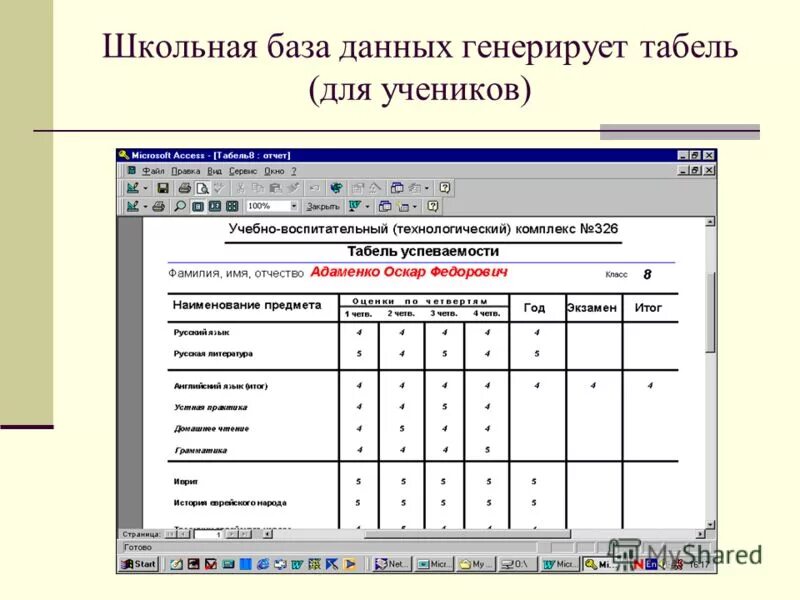Click the Windows Start button

tap(138, 564)
